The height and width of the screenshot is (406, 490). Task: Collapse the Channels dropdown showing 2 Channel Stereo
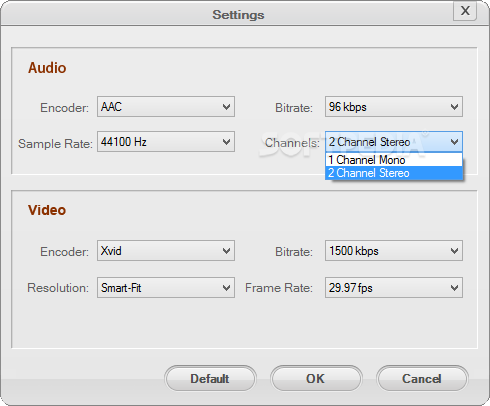pos(394,142)
